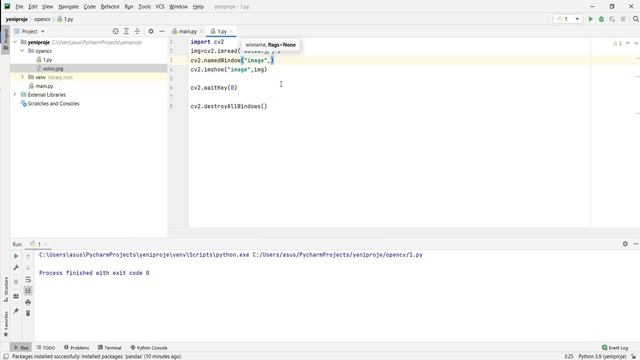The width and height of the screenshot is (640, 360).
Task: Open the Event Log
Action: point(615,348)
